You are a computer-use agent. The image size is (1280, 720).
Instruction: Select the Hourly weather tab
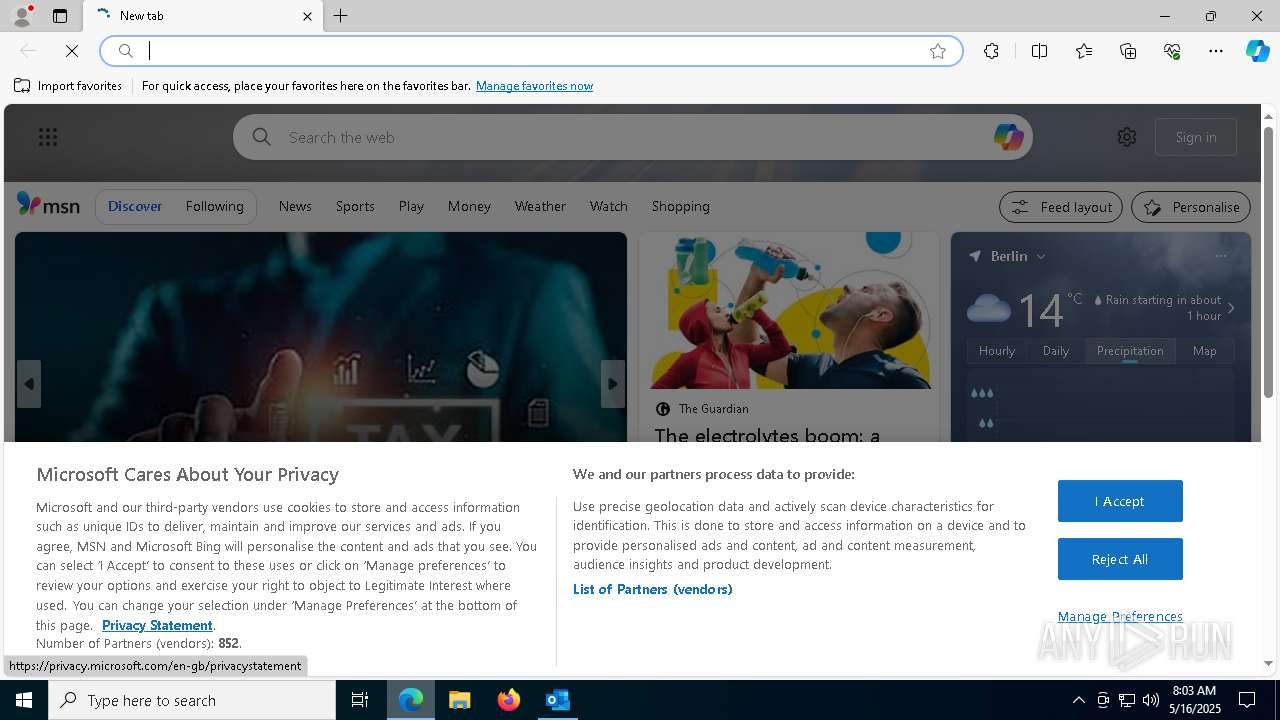(x=997, y=351)
